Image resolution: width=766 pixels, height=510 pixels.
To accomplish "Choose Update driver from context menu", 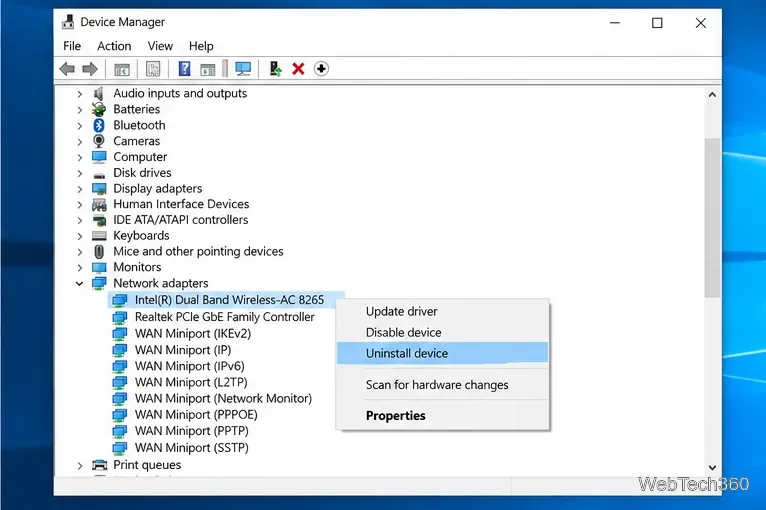I will (x=442, y=311).
